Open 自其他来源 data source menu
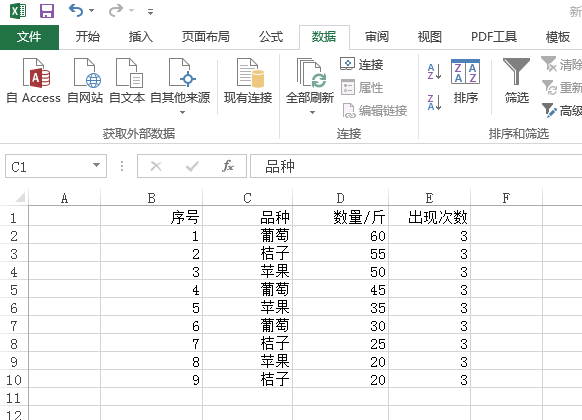 180,86
